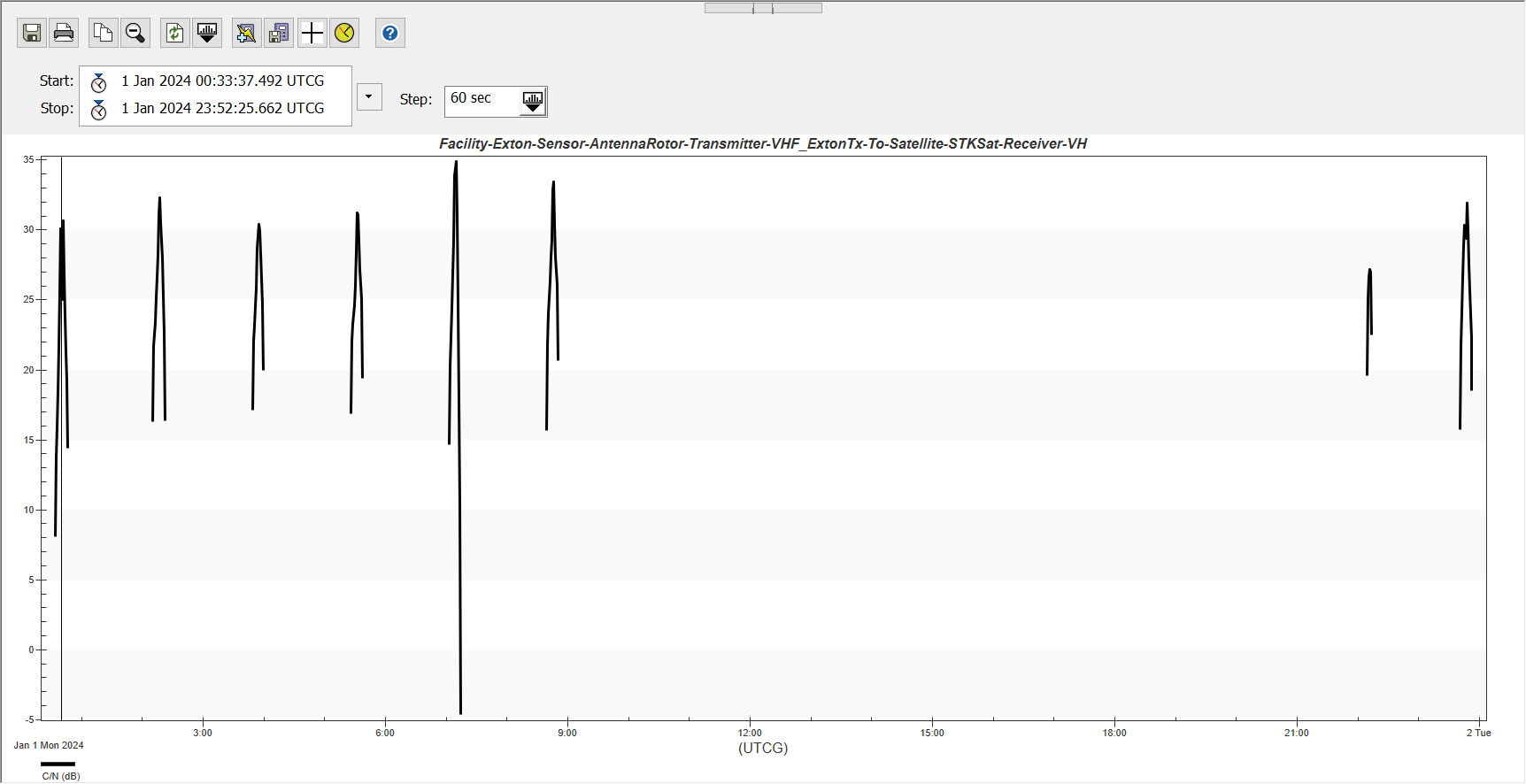Click the Stop time stopwatch icon
The height and width of the screenshot is (784, 1526).
coord(99,110)
